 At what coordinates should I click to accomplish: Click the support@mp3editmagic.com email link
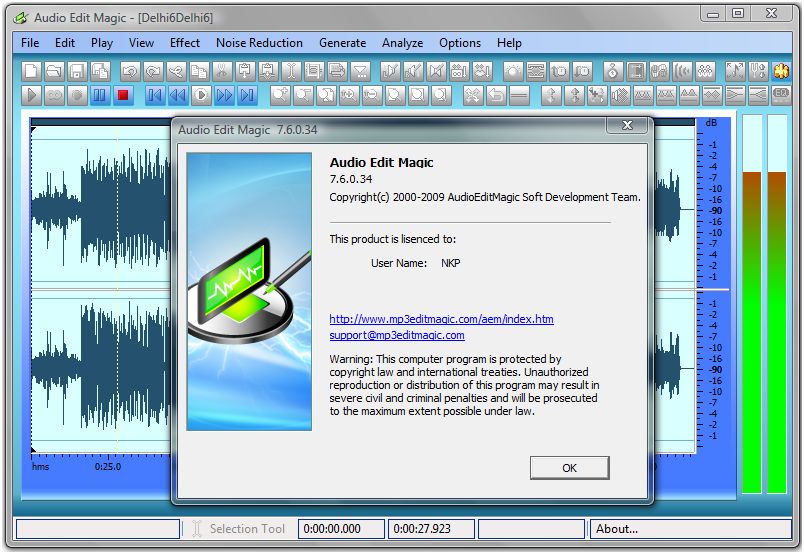click(397, 335)
